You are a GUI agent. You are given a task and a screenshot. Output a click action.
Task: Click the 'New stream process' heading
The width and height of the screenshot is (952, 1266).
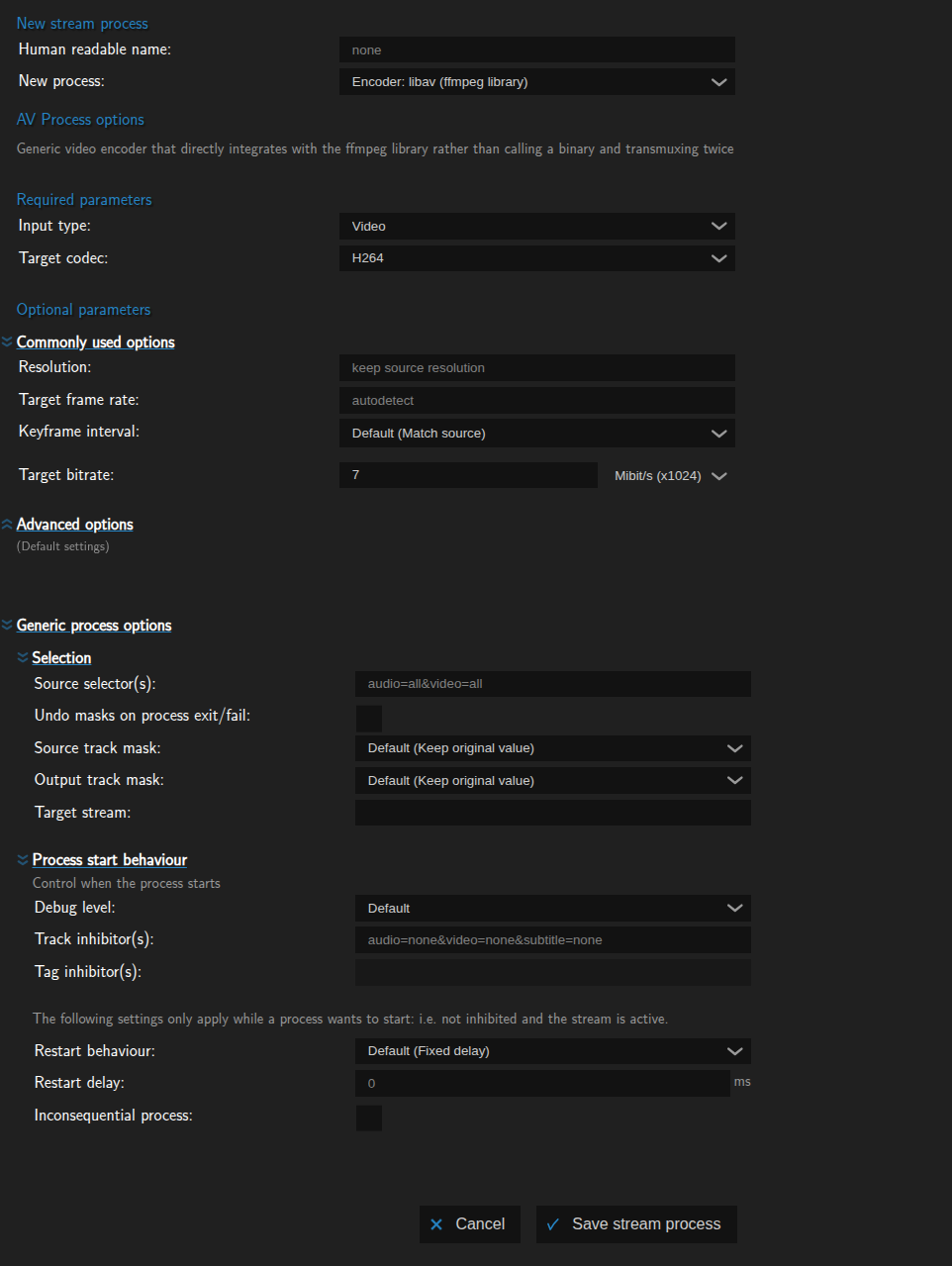tap(82, 24)
